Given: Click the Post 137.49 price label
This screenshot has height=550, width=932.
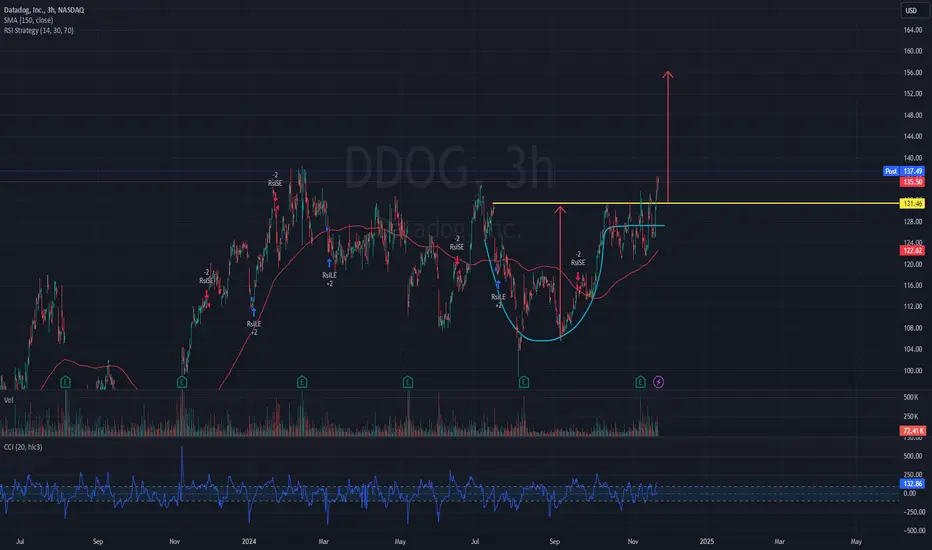Looking at the screenshot, I should coord(903,171).
